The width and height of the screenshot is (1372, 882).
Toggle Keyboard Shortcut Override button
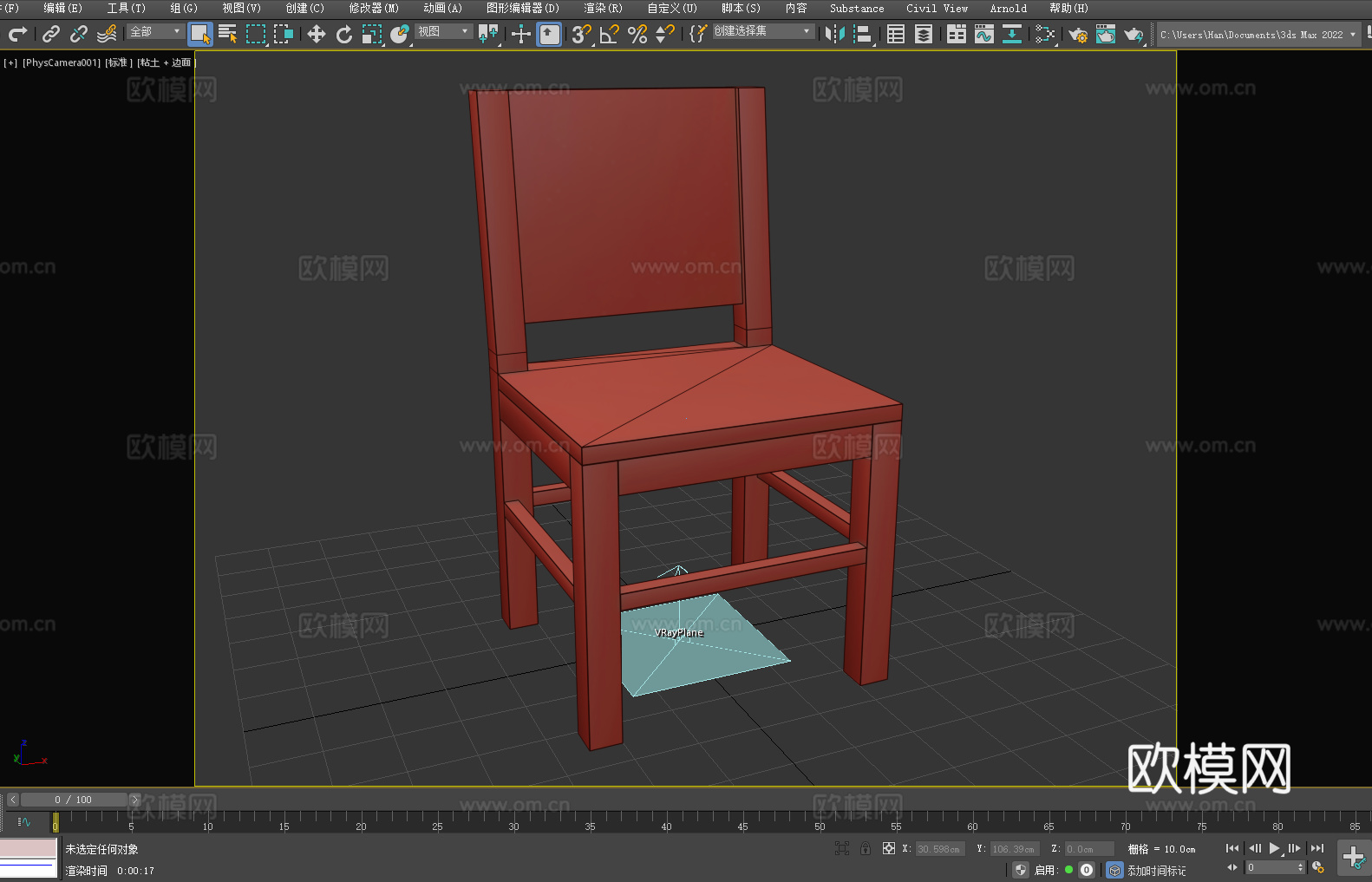(549, 34)
